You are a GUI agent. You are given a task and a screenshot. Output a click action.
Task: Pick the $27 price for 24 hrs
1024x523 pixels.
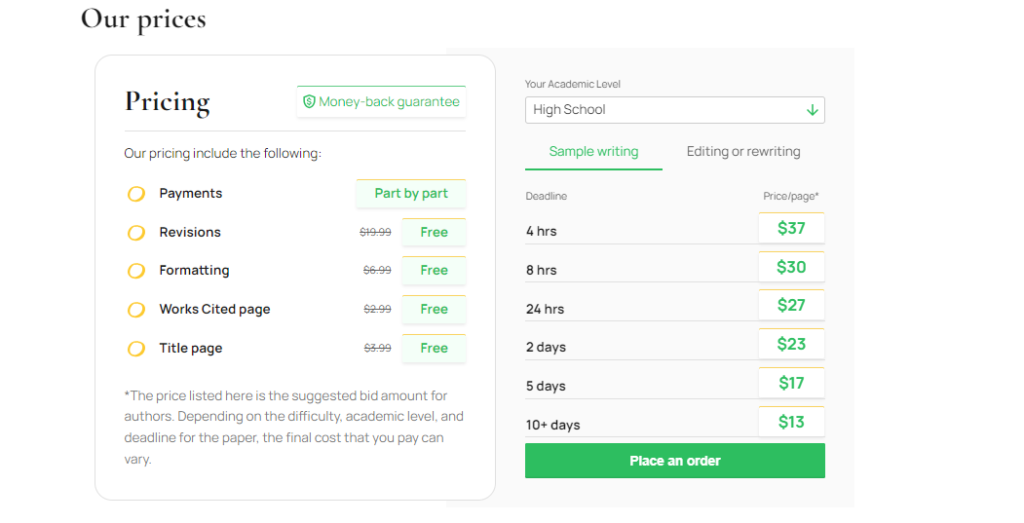click(791, 305)
